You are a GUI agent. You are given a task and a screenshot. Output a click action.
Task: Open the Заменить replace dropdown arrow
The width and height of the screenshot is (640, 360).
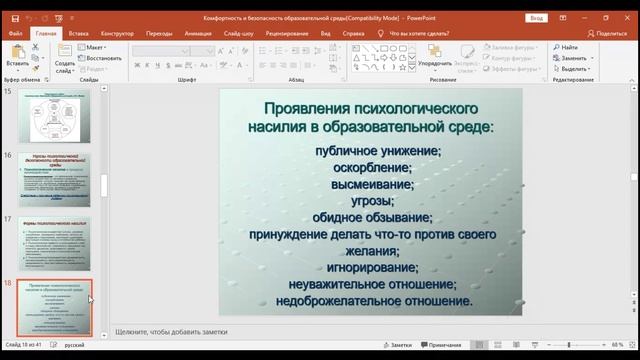click(x=592, y=58)
